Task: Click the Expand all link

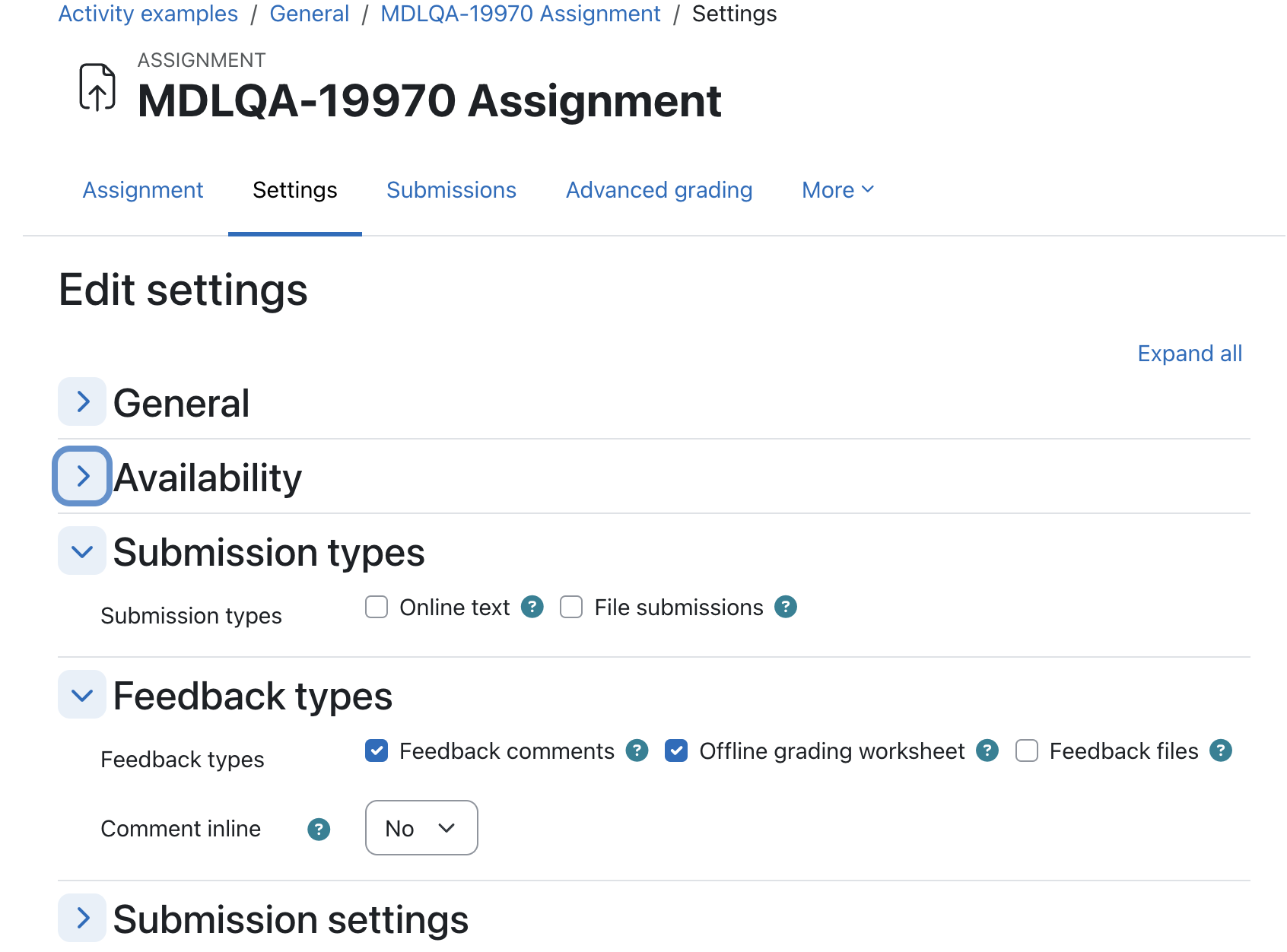Action: click(1190, 354)
